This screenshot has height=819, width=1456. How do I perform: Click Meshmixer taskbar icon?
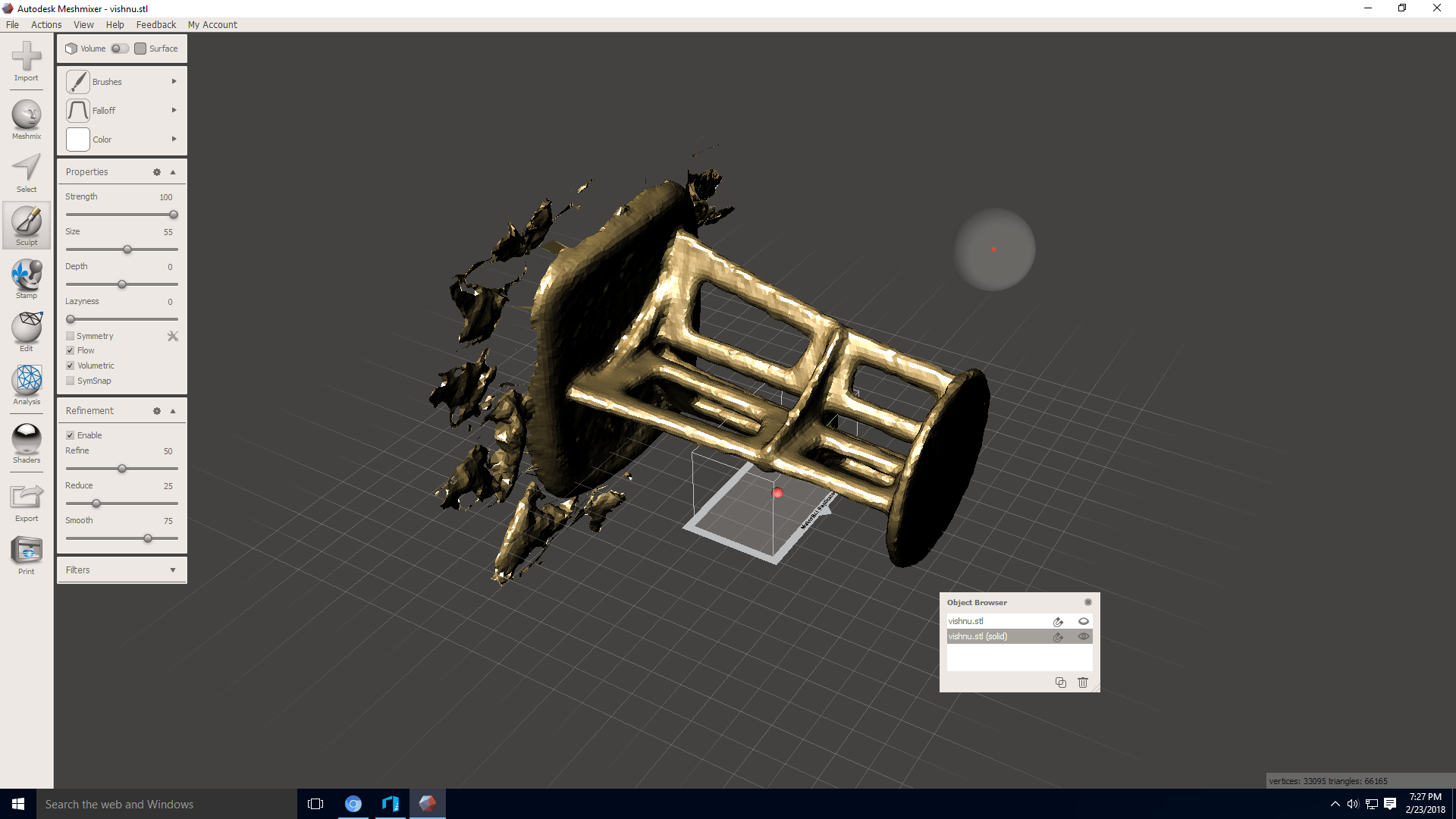click(x=428, y=804)
